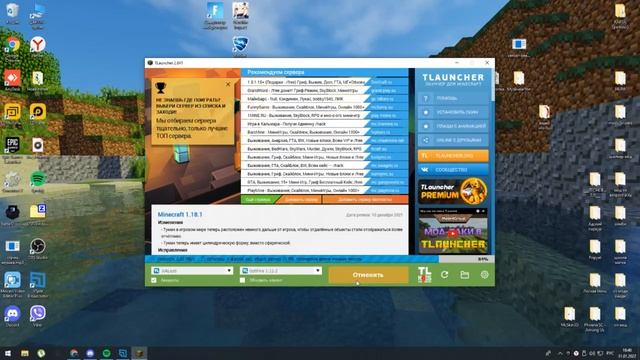Click the refresh icon in the launcher

coord(444,275)
